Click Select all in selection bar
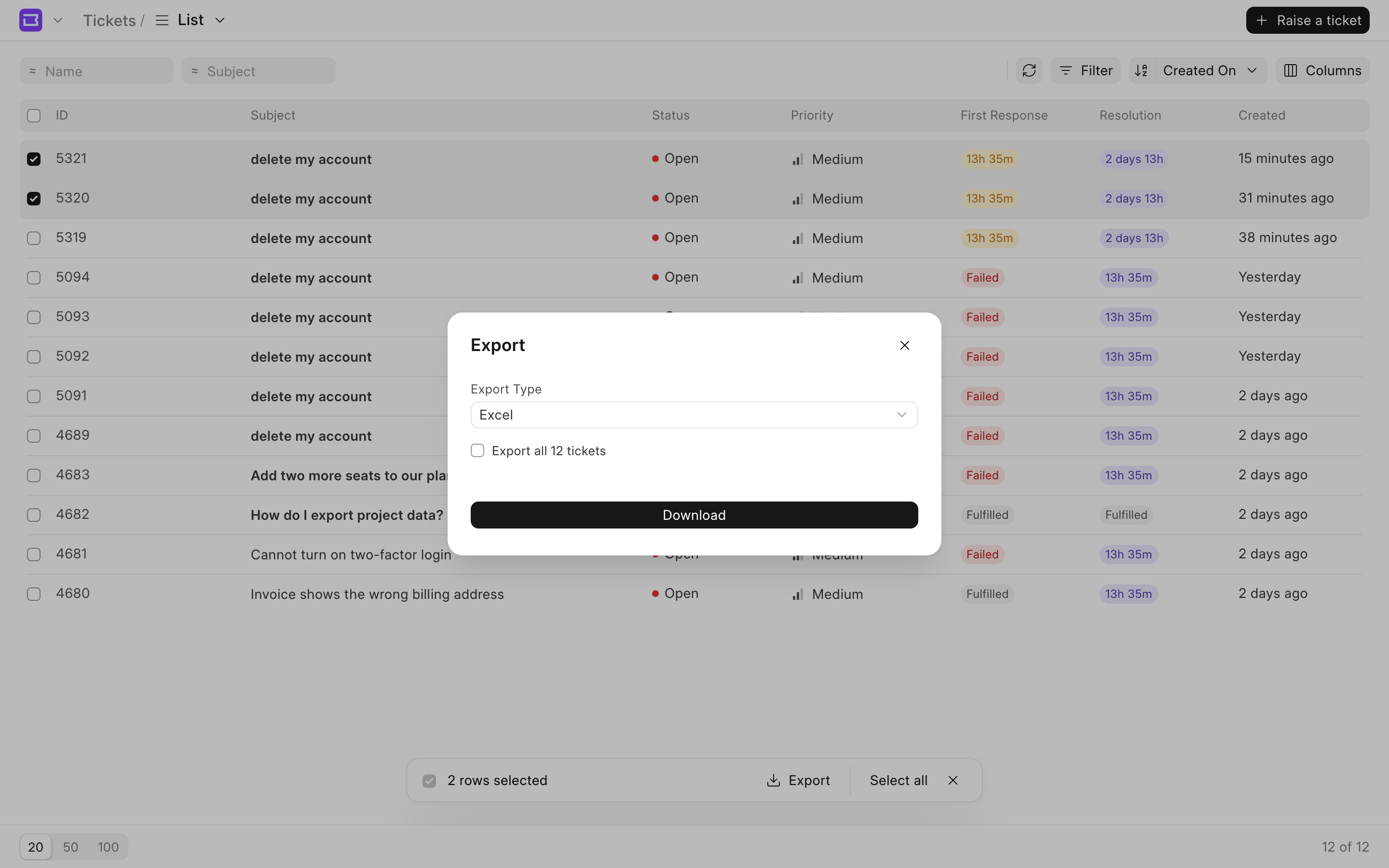 pyautogui.click(x=898, y=780)
